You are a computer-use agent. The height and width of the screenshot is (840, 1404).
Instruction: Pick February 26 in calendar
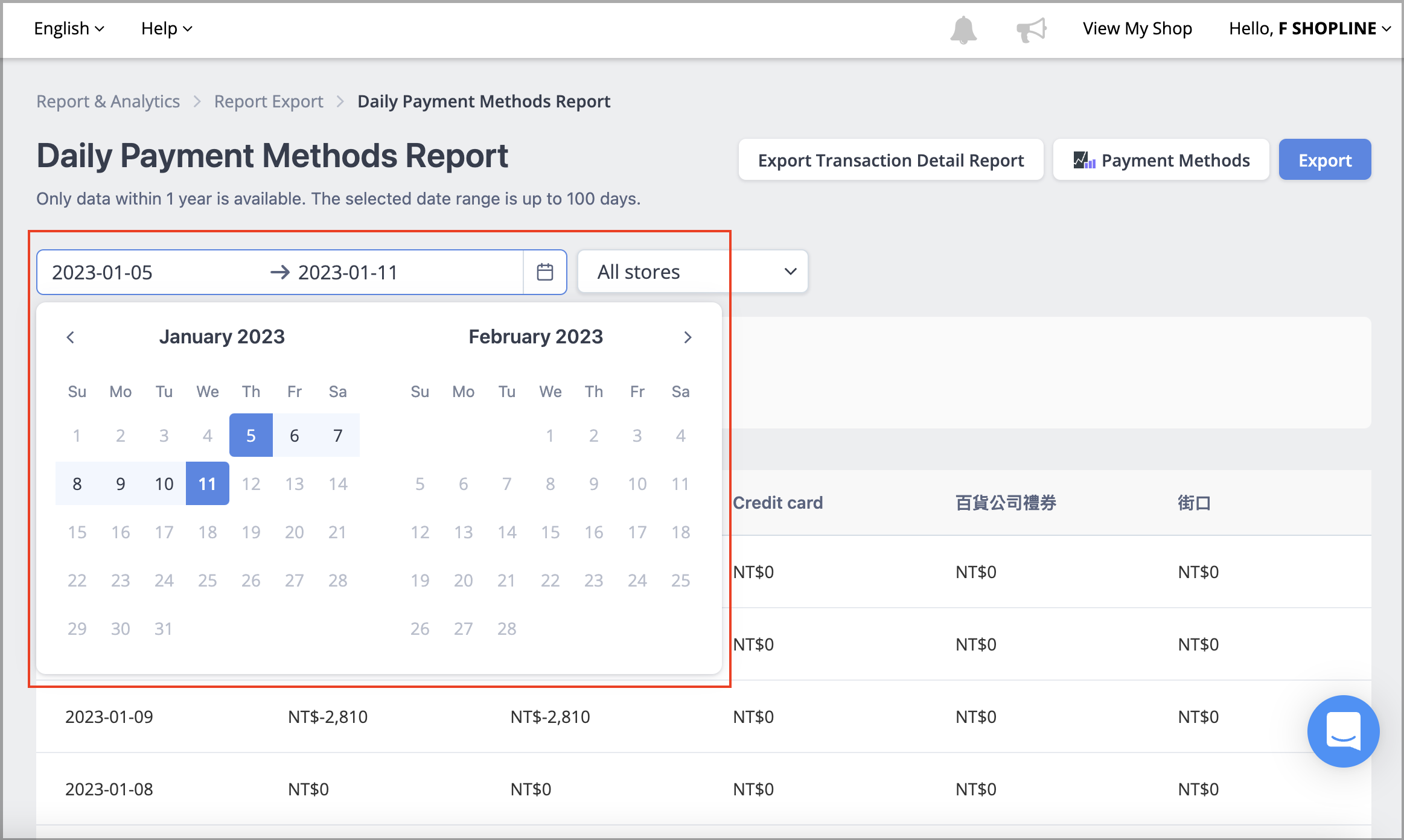420,628
